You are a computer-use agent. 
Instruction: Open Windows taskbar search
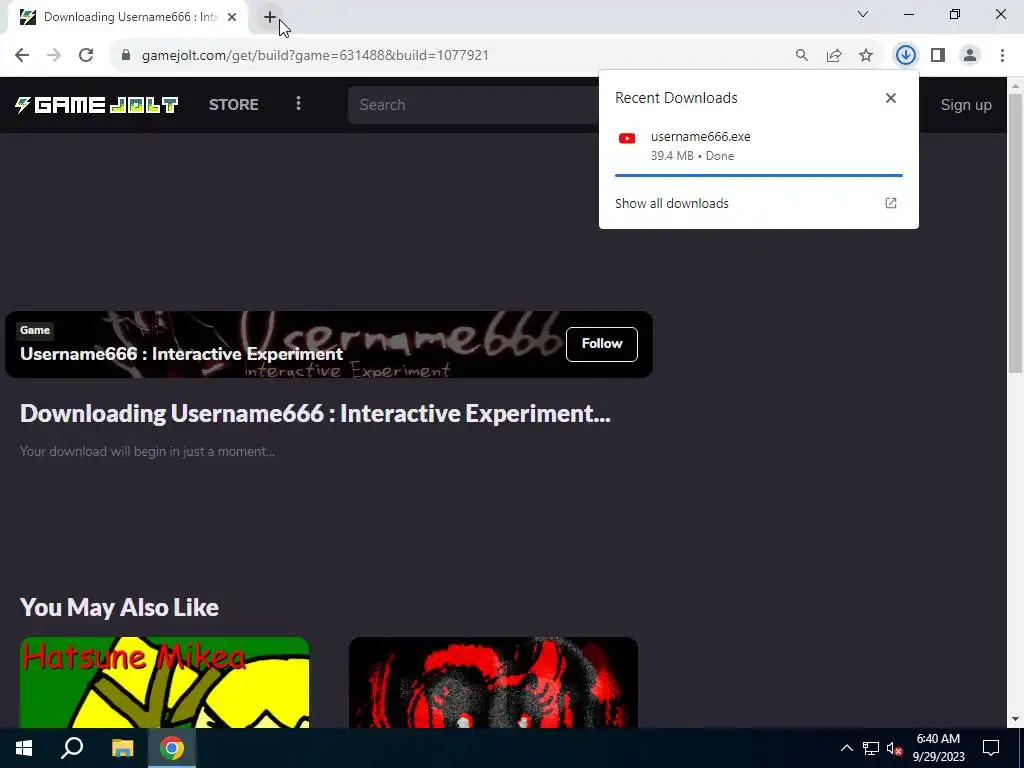(x=72, y=748)
